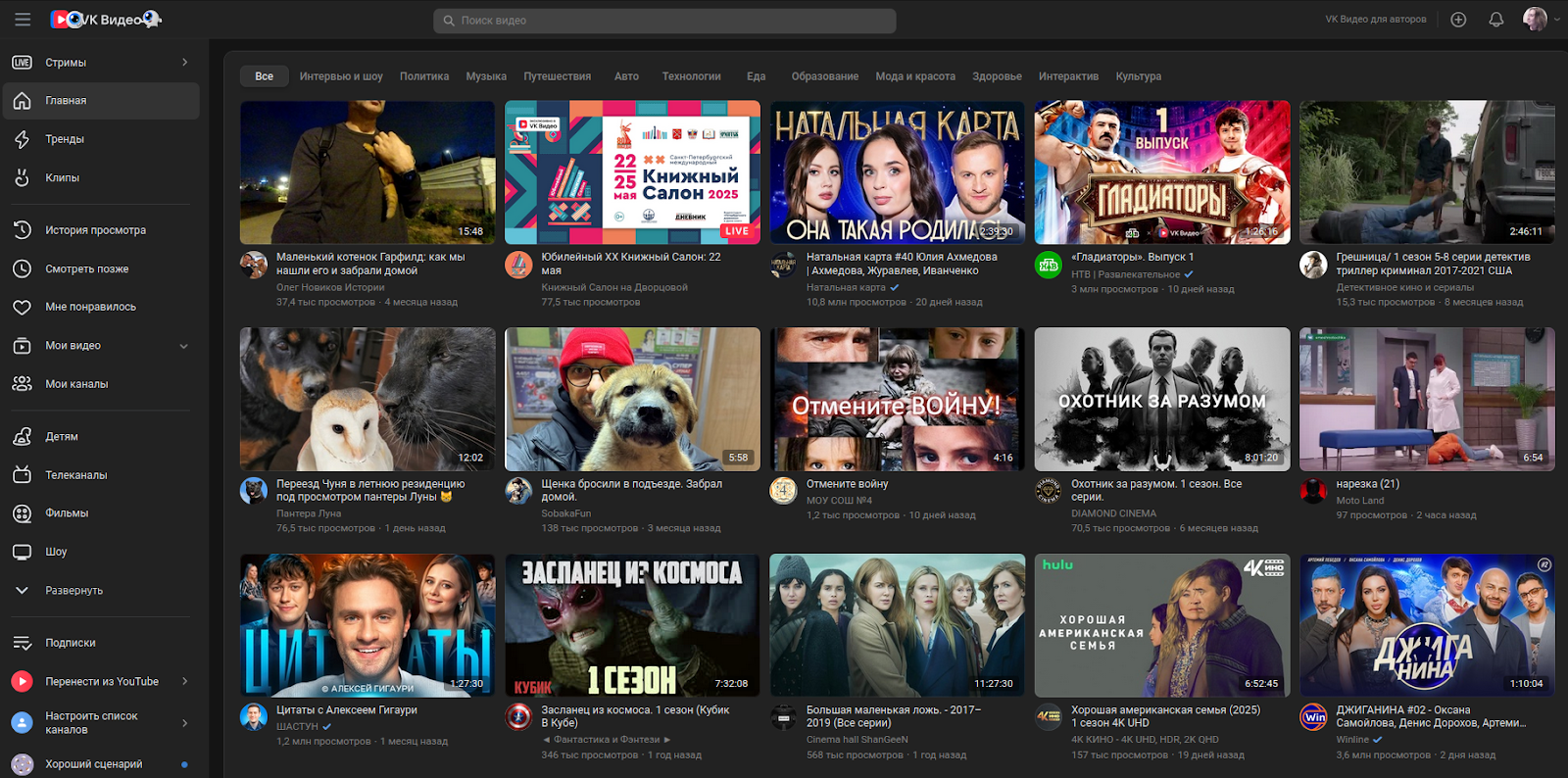Open the Перенести из YouTube arrow
Screen dimensions: 1568x778
pos(184,681)
